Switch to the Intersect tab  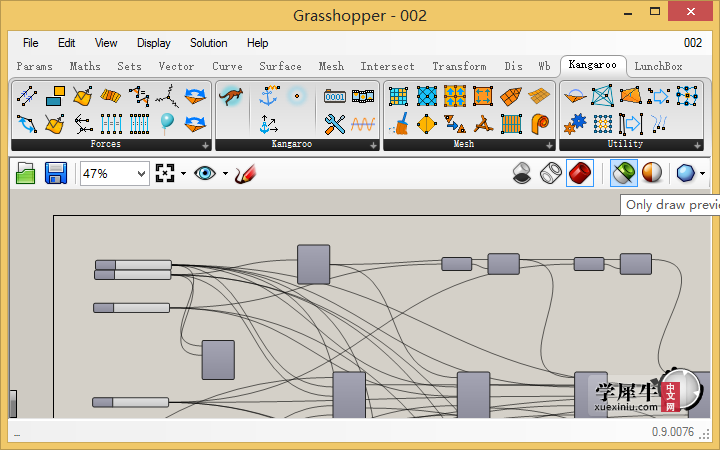387,66
